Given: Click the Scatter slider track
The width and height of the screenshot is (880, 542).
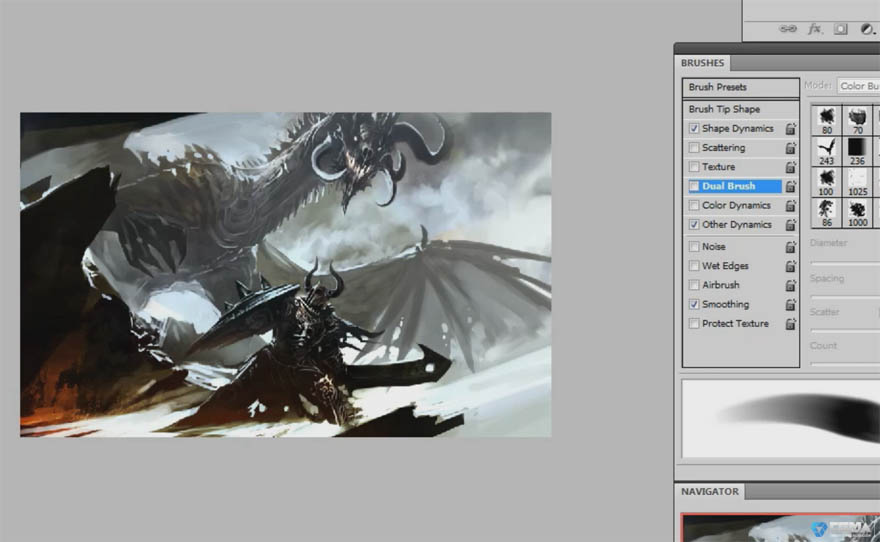Looking at the screenshot, I should click(845, 330).
